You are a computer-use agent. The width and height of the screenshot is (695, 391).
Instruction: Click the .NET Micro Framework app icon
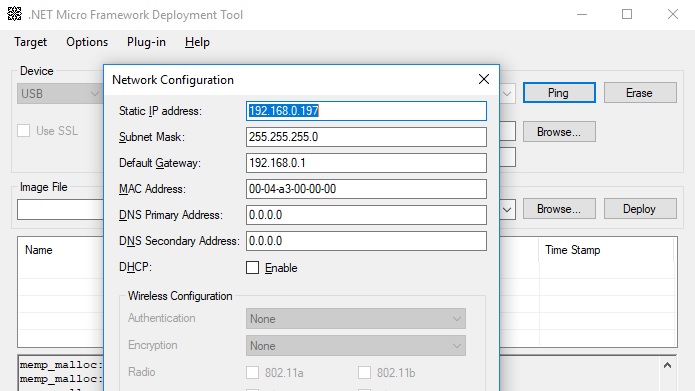(14, 14)
